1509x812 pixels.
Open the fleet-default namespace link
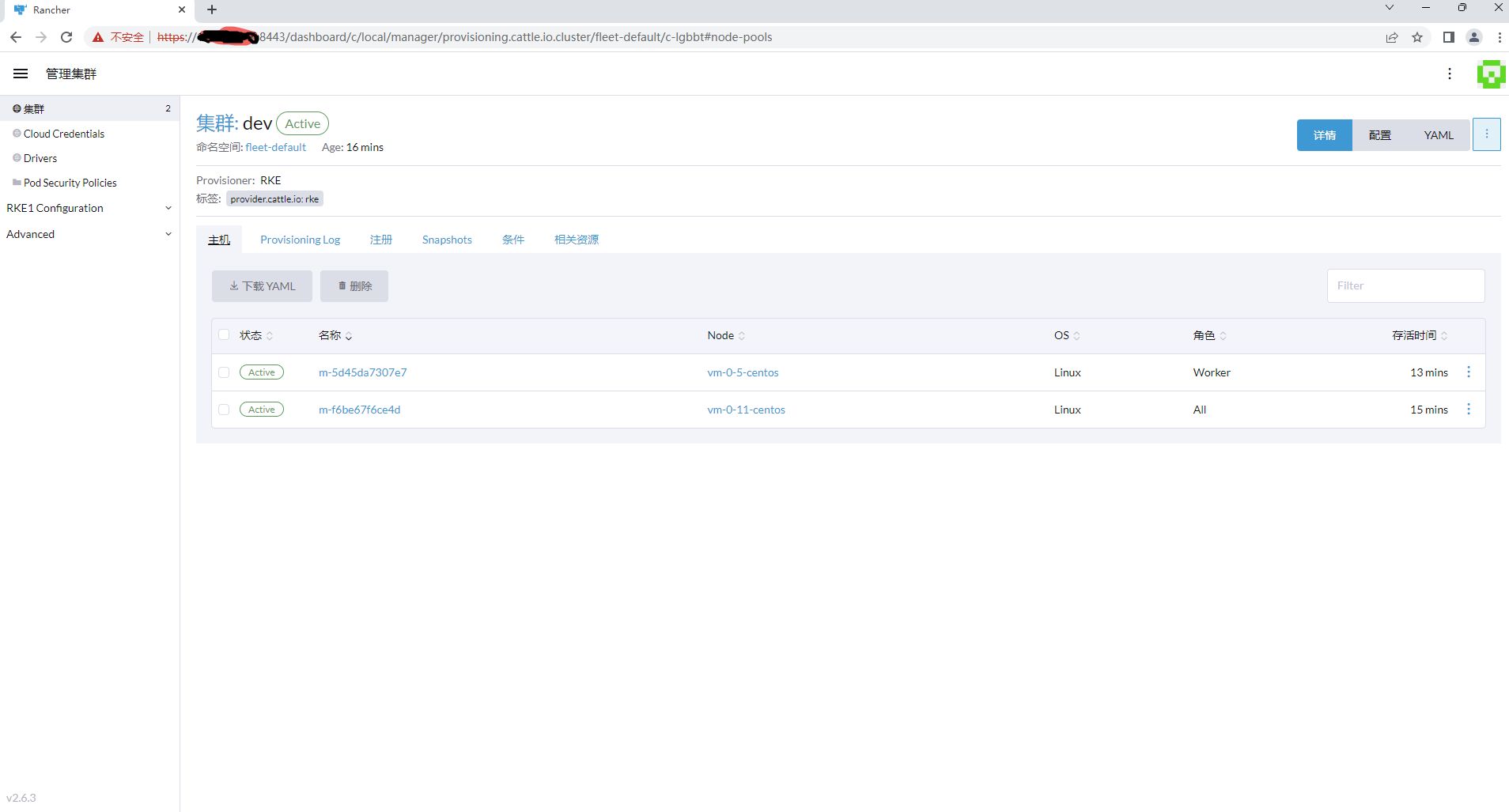[x=275, y=147]
